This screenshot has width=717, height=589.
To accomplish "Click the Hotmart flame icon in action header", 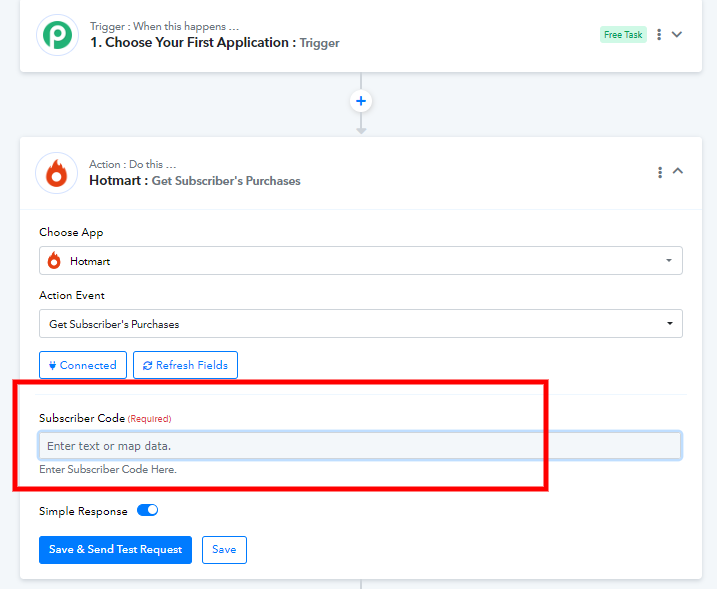I will point(57,173).
